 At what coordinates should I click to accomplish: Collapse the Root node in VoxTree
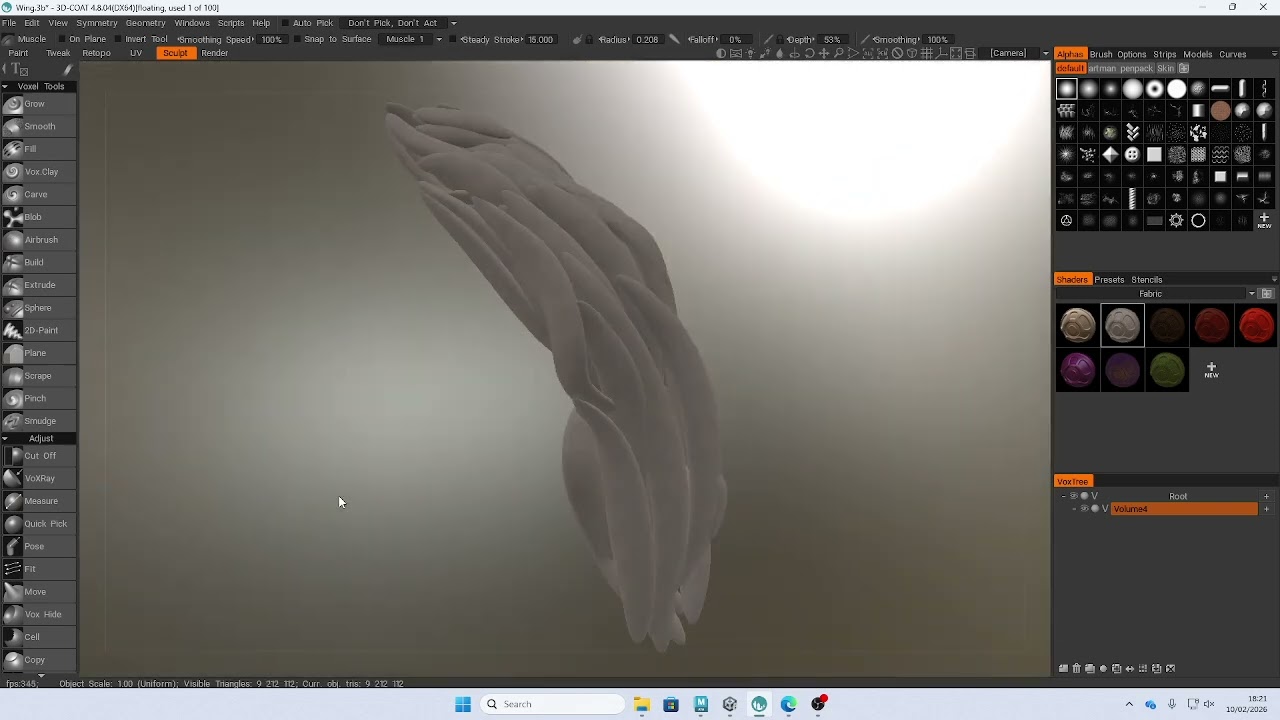pos(1063,496)
